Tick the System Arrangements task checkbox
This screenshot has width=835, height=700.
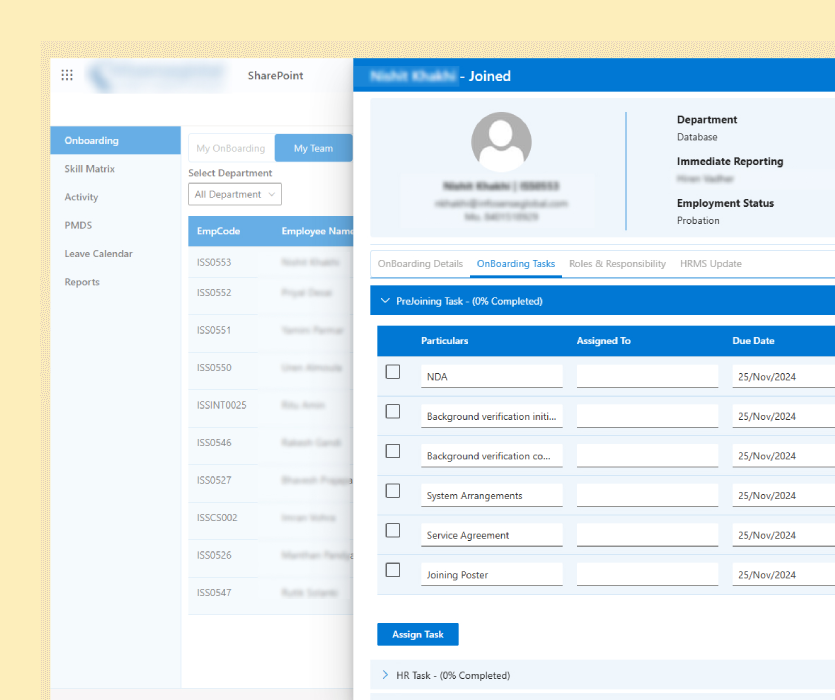393,491
